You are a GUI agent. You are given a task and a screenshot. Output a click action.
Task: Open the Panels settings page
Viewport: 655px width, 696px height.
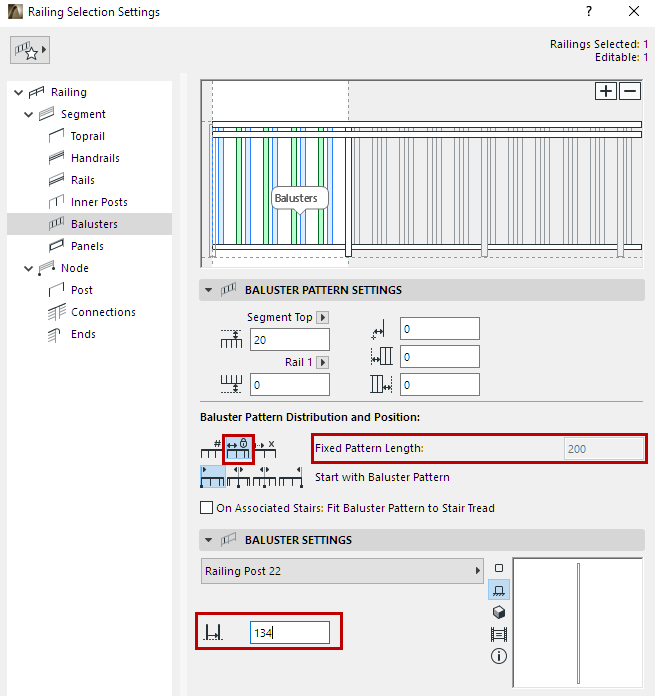(87, 246)
